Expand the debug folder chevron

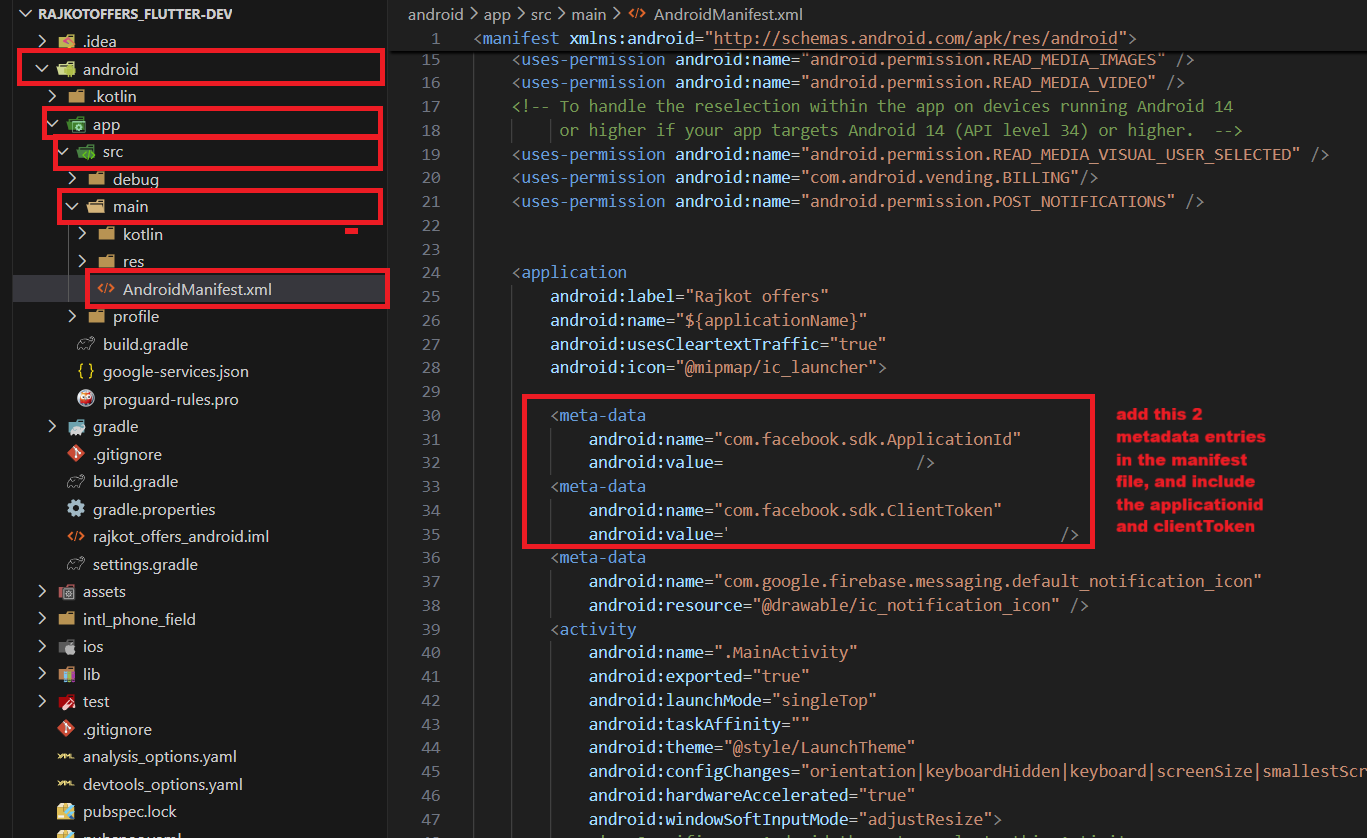72,179
